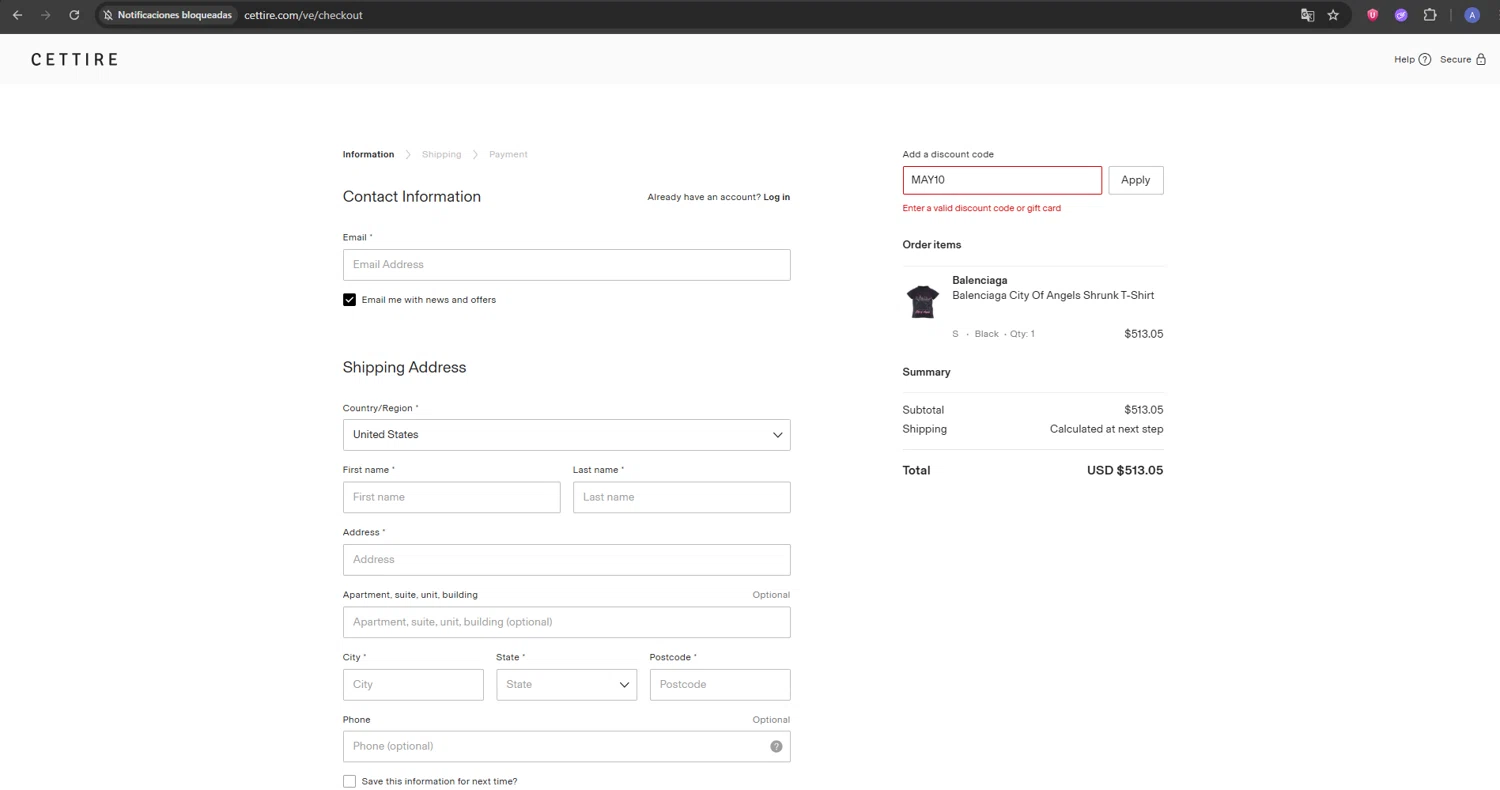Open the Country/Region dropdown
Screen dimensions: 1500x790
pyautogui.click(x=566, y=435)
